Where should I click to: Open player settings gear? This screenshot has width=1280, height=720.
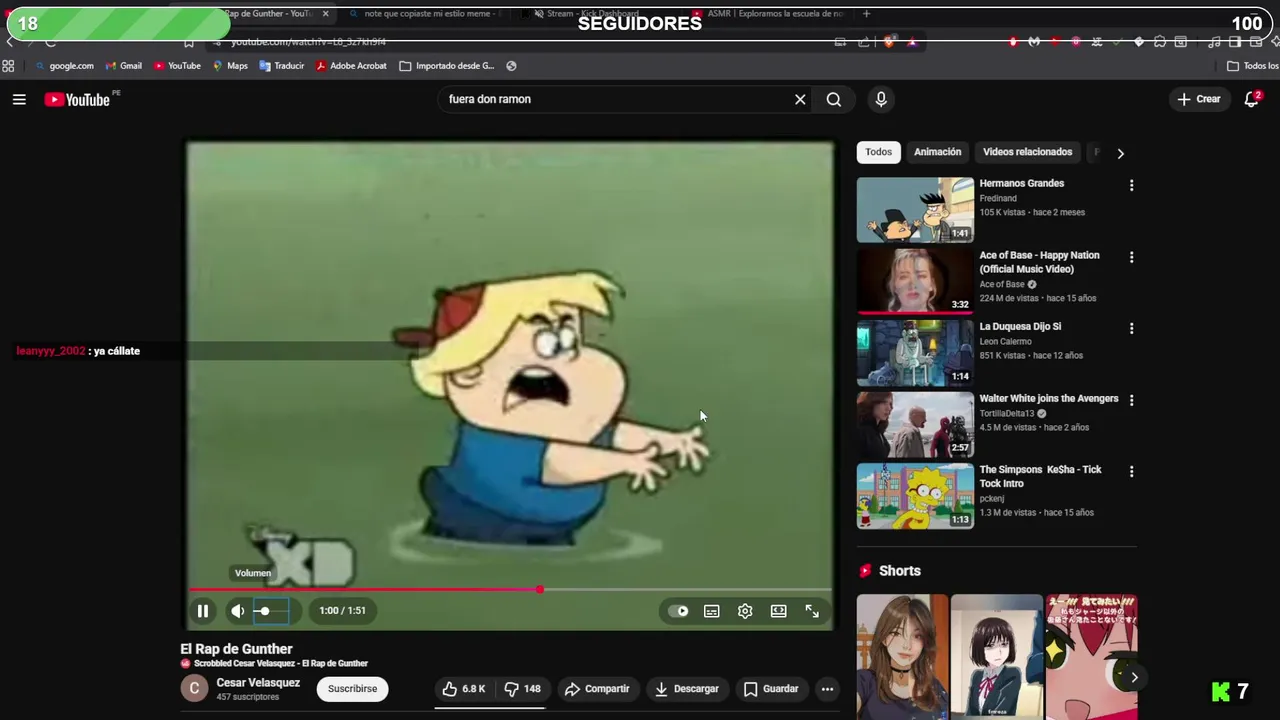coord(745,611)
